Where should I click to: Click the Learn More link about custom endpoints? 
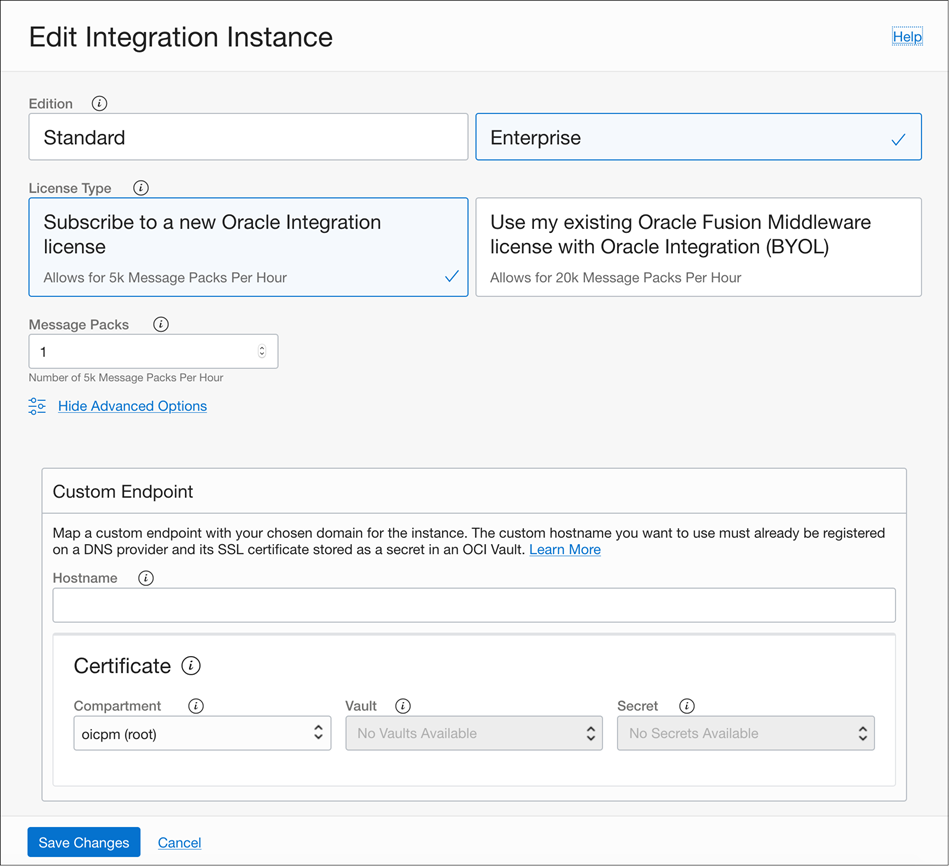pos(565,549)
